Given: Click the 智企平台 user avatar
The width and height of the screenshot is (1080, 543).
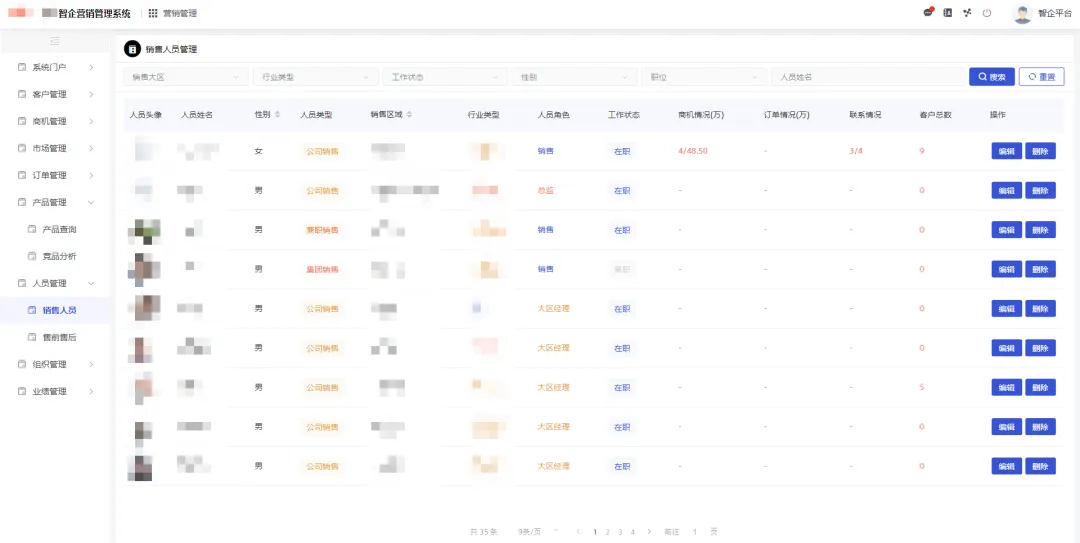Looking at the screenshot, I should pyautogui.click(x=1021, y=14).
